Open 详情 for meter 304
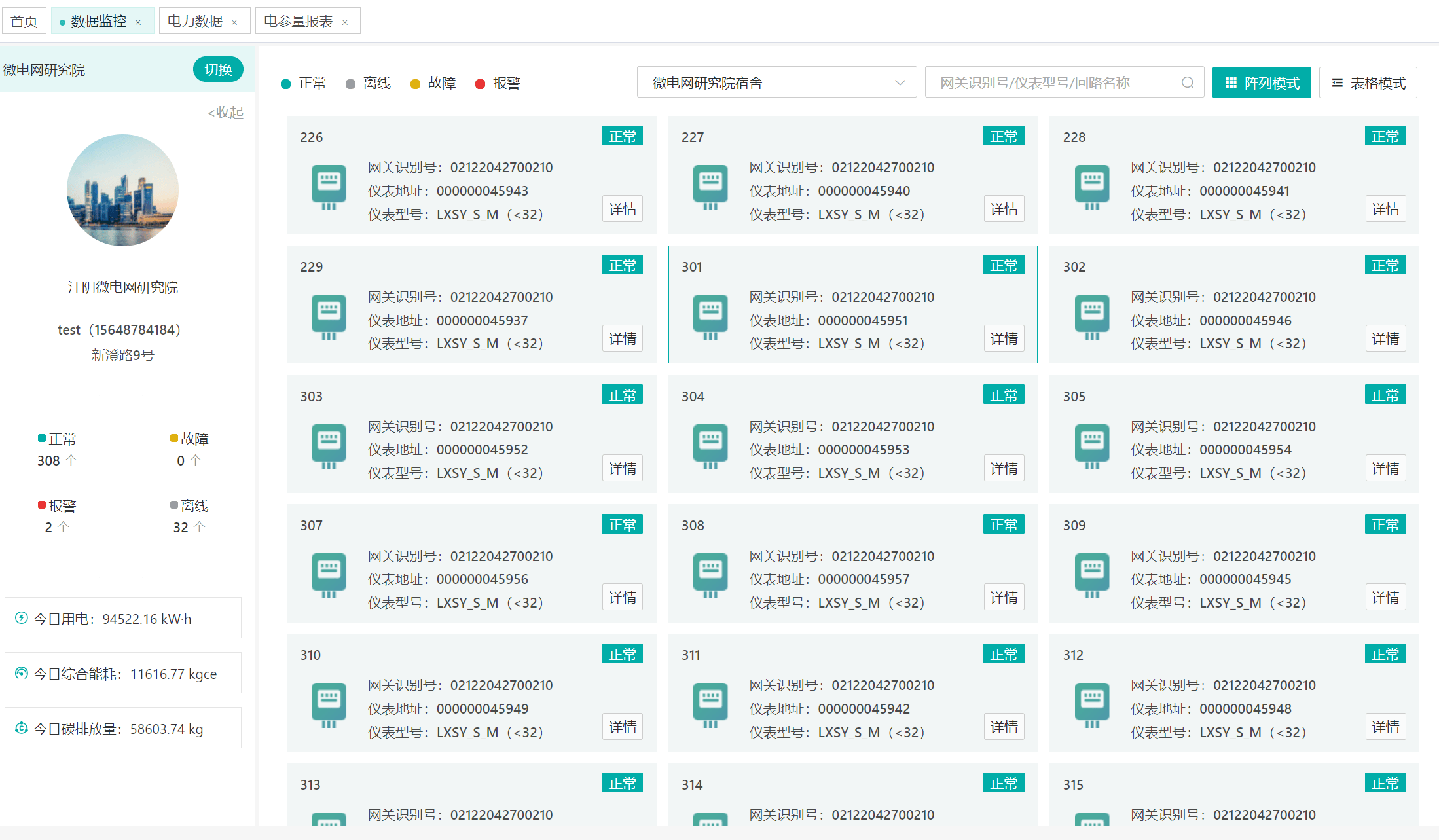This screenshot has height=840, width=1439. (1003, 469)
